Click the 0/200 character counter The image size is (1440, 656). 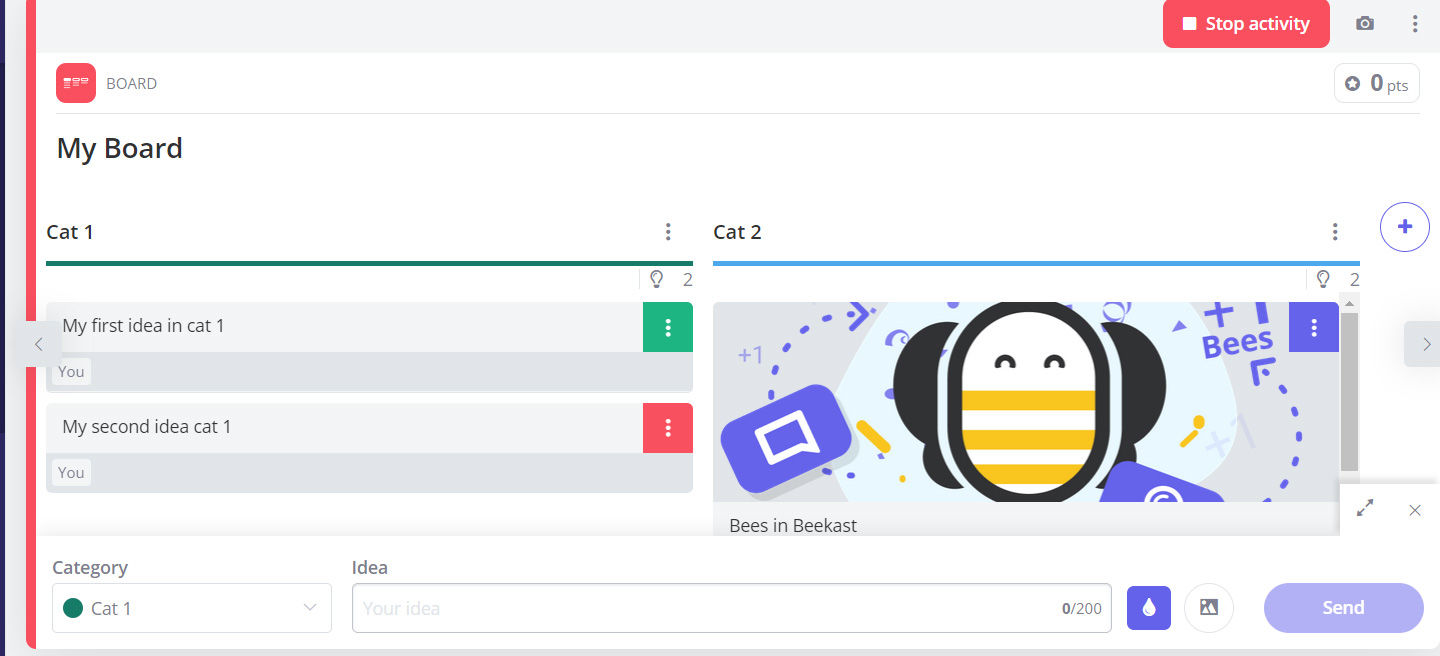[x=1082, y=608]
